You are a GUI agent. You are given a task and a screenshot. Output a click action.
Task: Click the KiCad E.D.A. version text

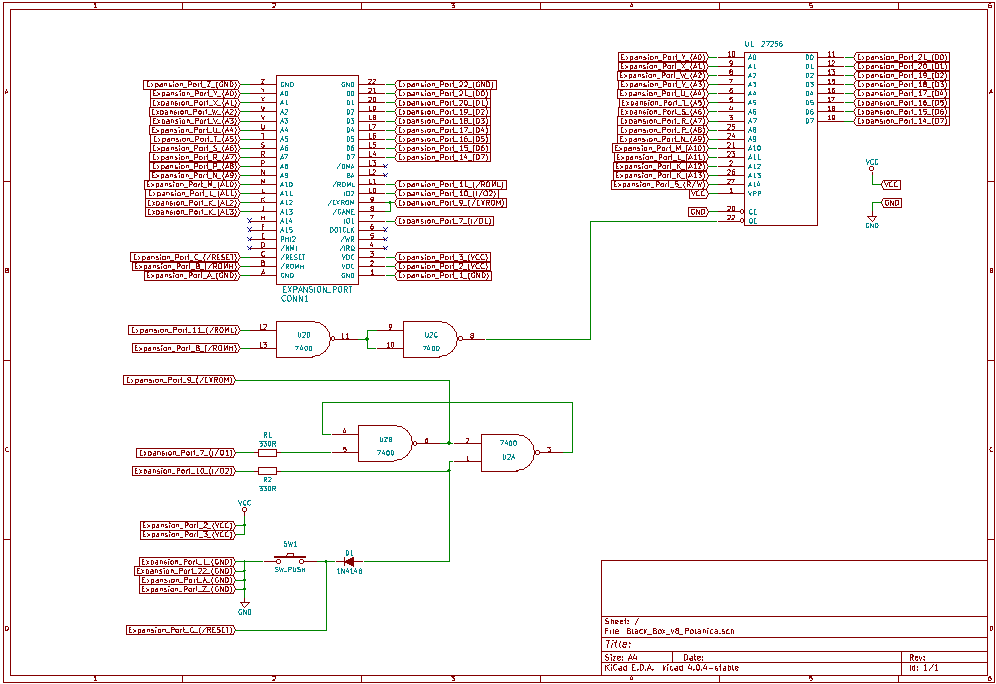pos(671,668)
